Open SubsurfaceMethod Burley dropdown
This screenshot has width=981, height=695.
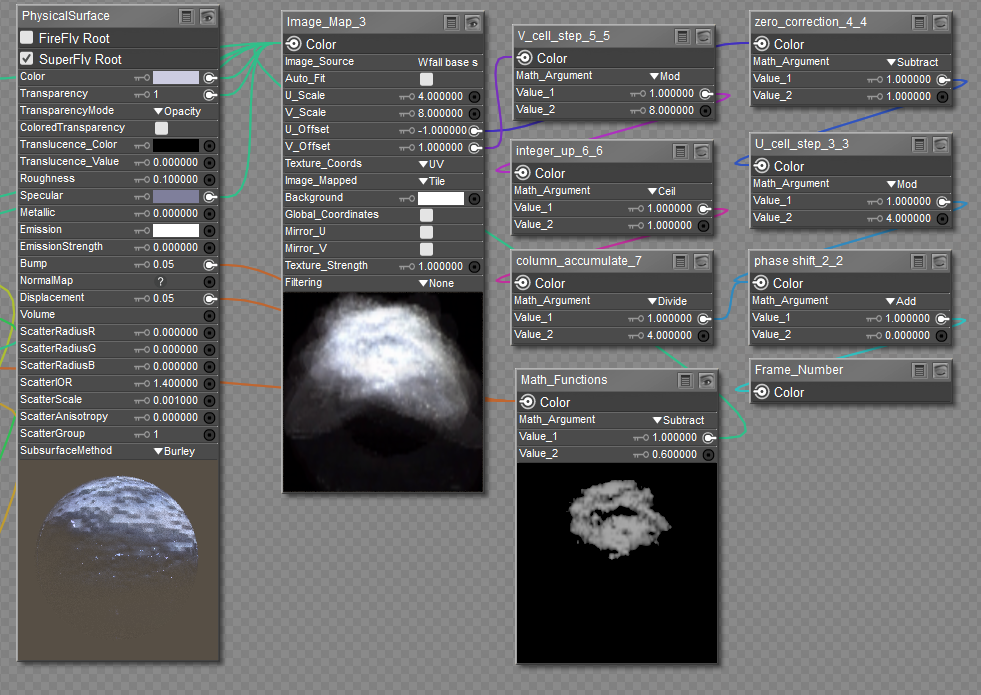(x=175, y=451)
